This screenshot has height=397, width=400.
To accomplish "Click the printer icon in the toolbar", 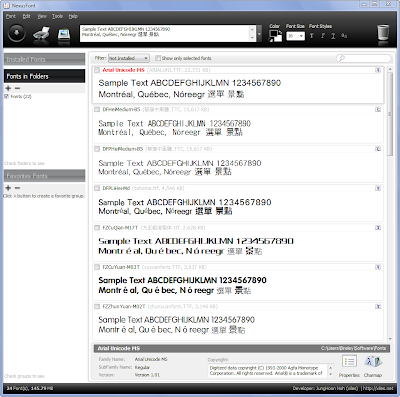I will [x=41, y=34].
